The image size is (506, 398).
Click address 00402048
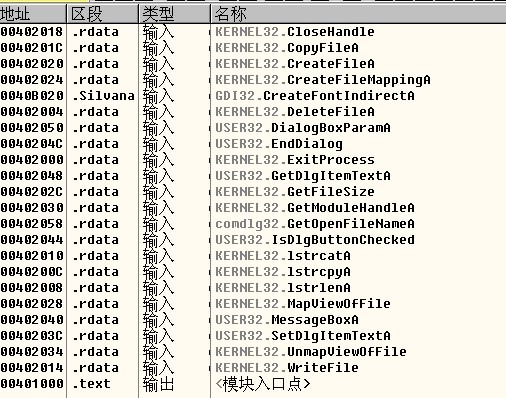(x=32, y=176)
